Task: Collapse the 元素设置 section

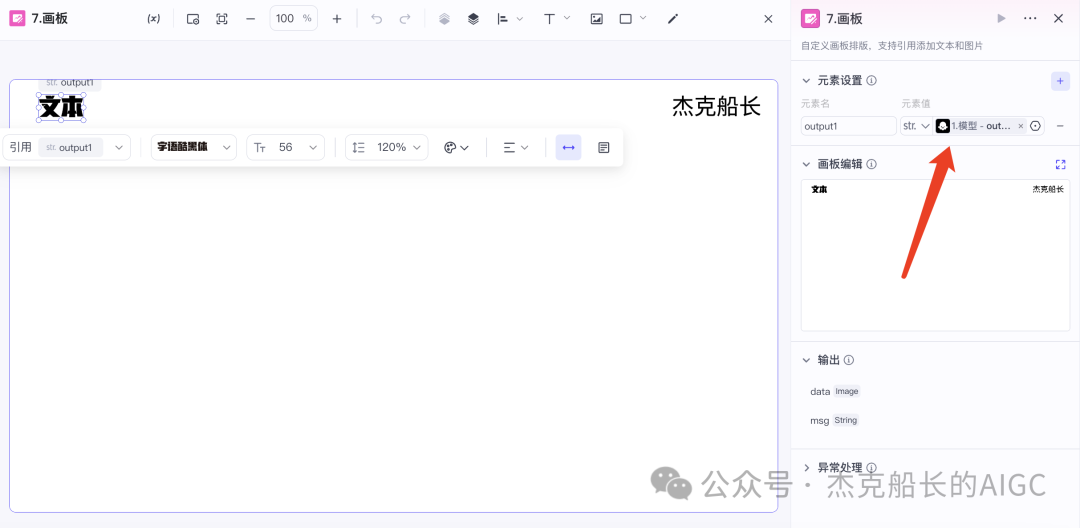Action: click(807, 81)
